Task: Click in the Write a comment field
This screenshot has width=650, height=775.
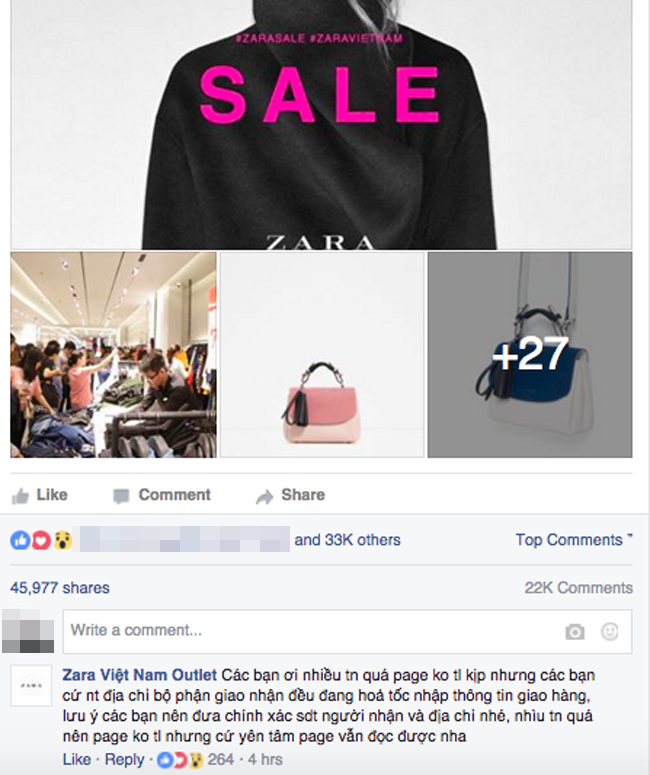Action: coord(347,631)
